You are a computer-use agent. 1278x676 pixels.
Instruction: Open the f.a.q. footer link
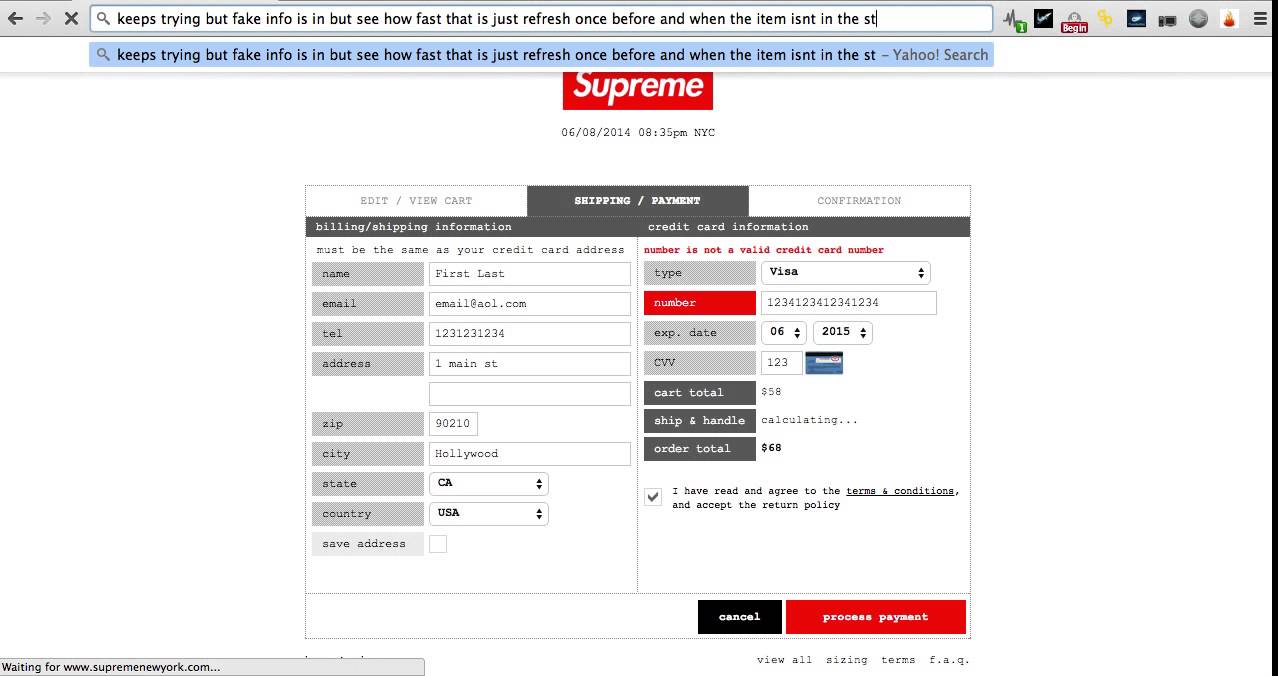(949, 660)
